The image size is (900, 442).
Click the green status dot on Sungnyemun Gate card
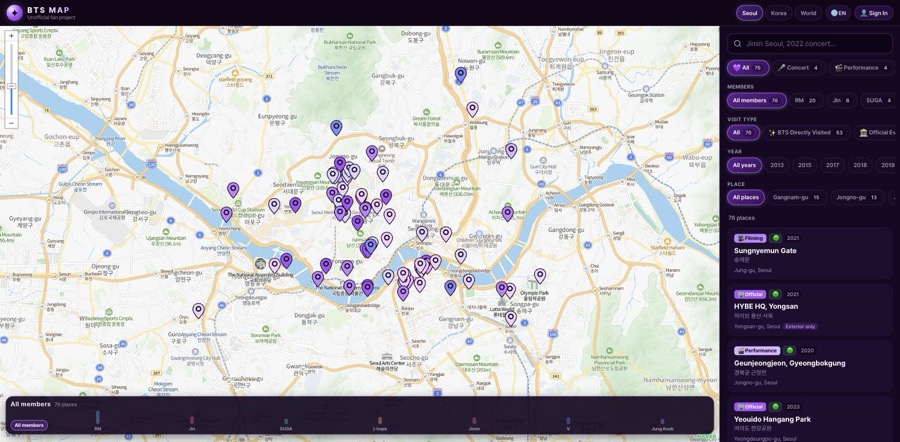click(775, 238)
